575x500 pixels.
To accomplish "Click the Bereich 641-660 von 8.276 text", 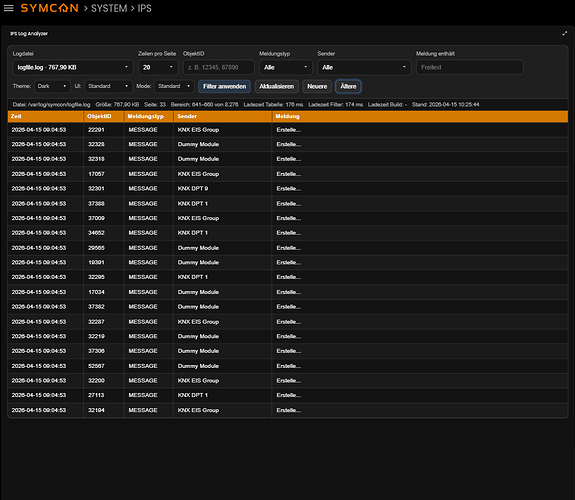I will [x=204, y=105].
